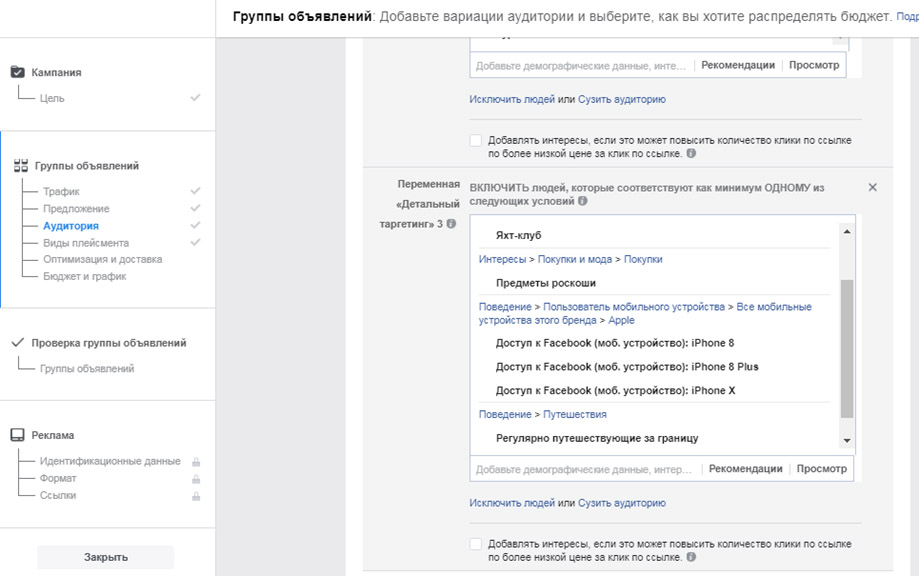This screenshot has width=919, height=576.
Task: Open Виды плейсмента in the sidebar
Action: (86, 243)
